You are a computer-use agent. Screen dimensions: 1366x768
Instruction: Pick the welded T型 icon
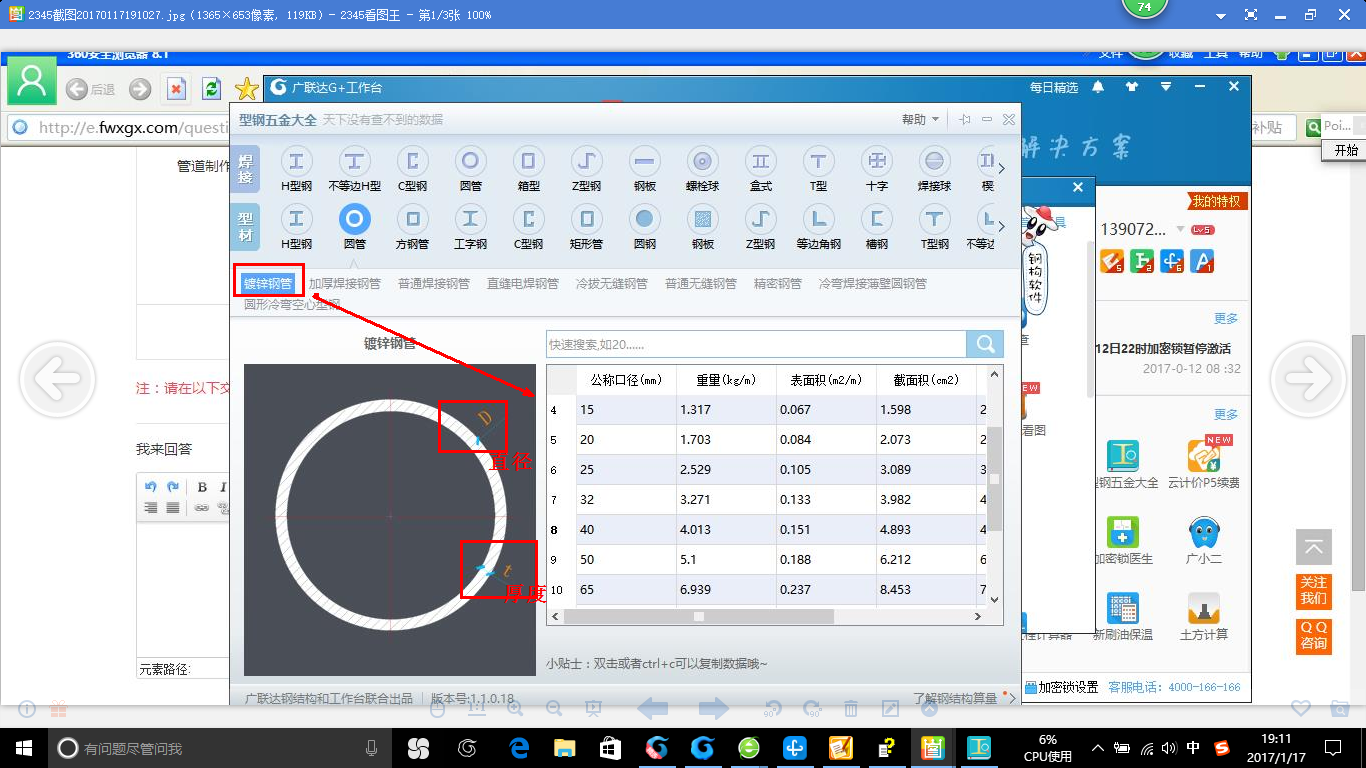click(818, 161)
